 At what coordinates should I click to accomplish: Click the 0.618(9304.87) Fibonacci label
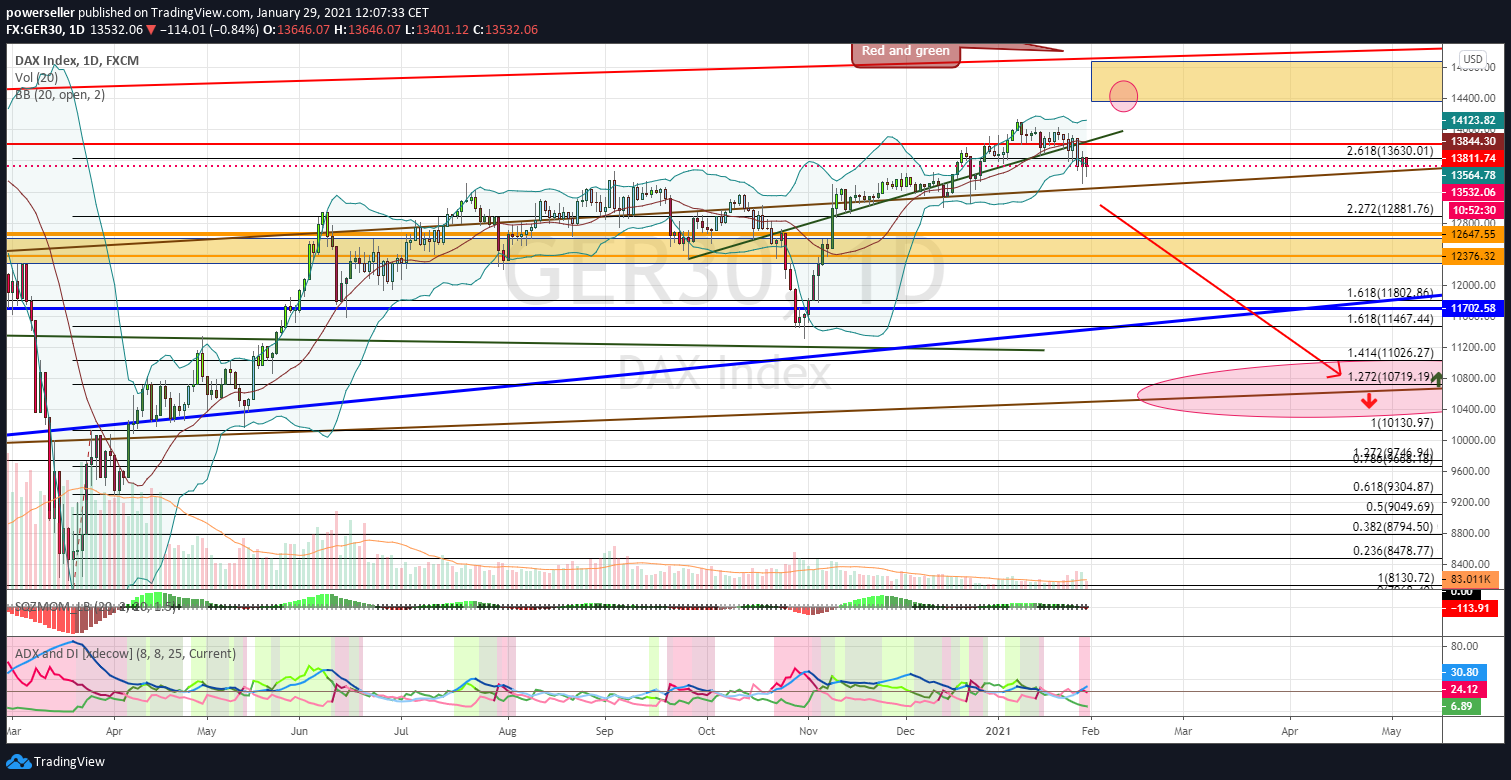pyautogui.click(x=1393, y=486)
